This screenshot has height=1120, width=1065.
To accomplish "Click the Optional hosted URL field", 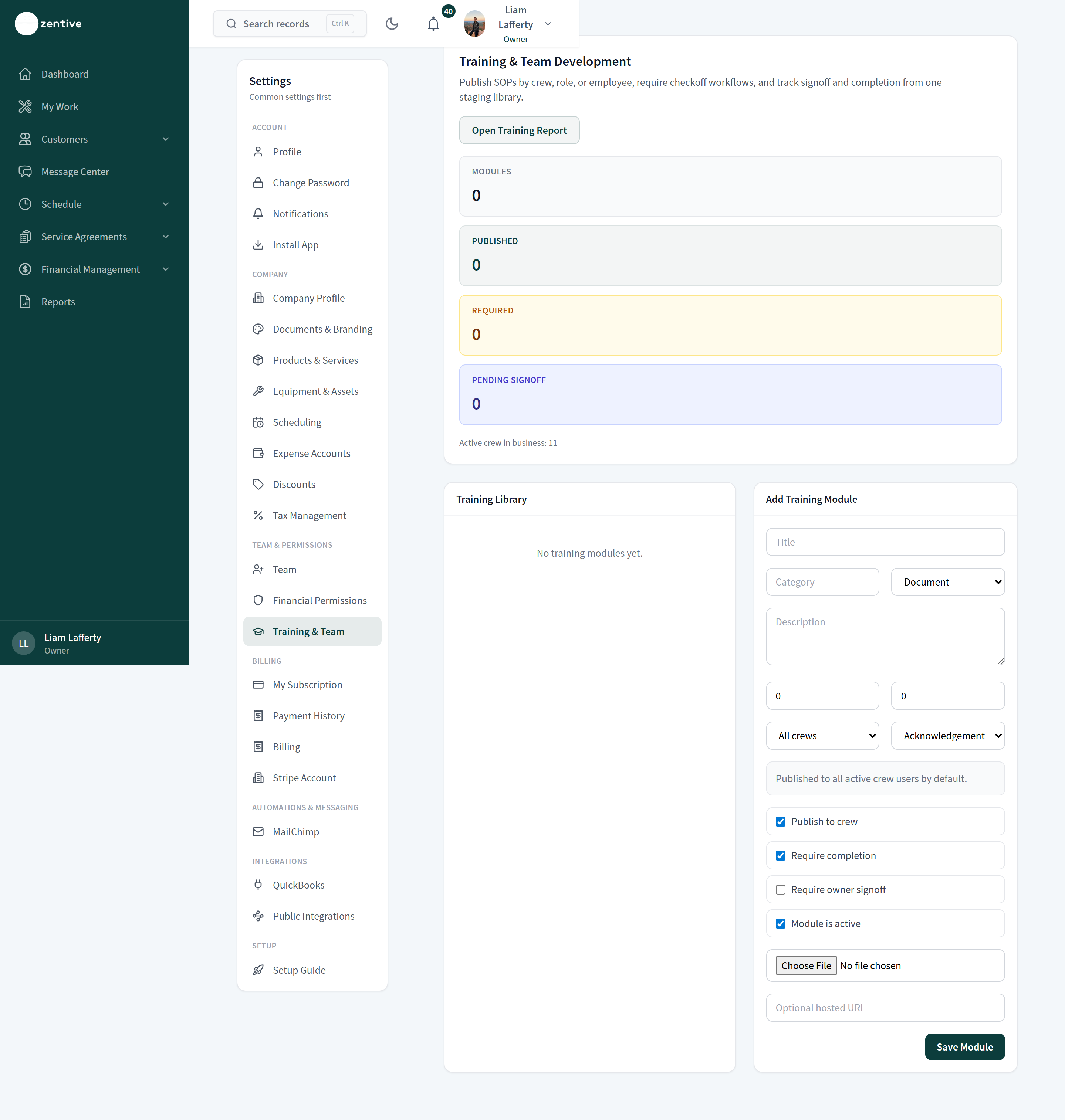I will pos(885,1008).
